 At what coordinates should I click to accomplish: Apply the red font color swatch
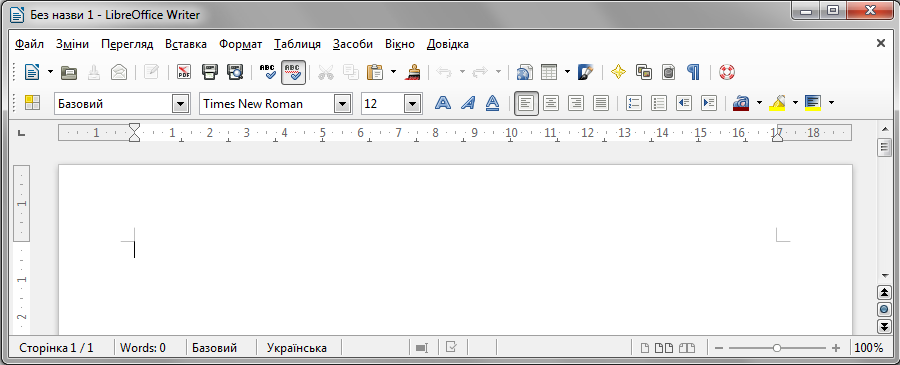[x=741, y=103]
